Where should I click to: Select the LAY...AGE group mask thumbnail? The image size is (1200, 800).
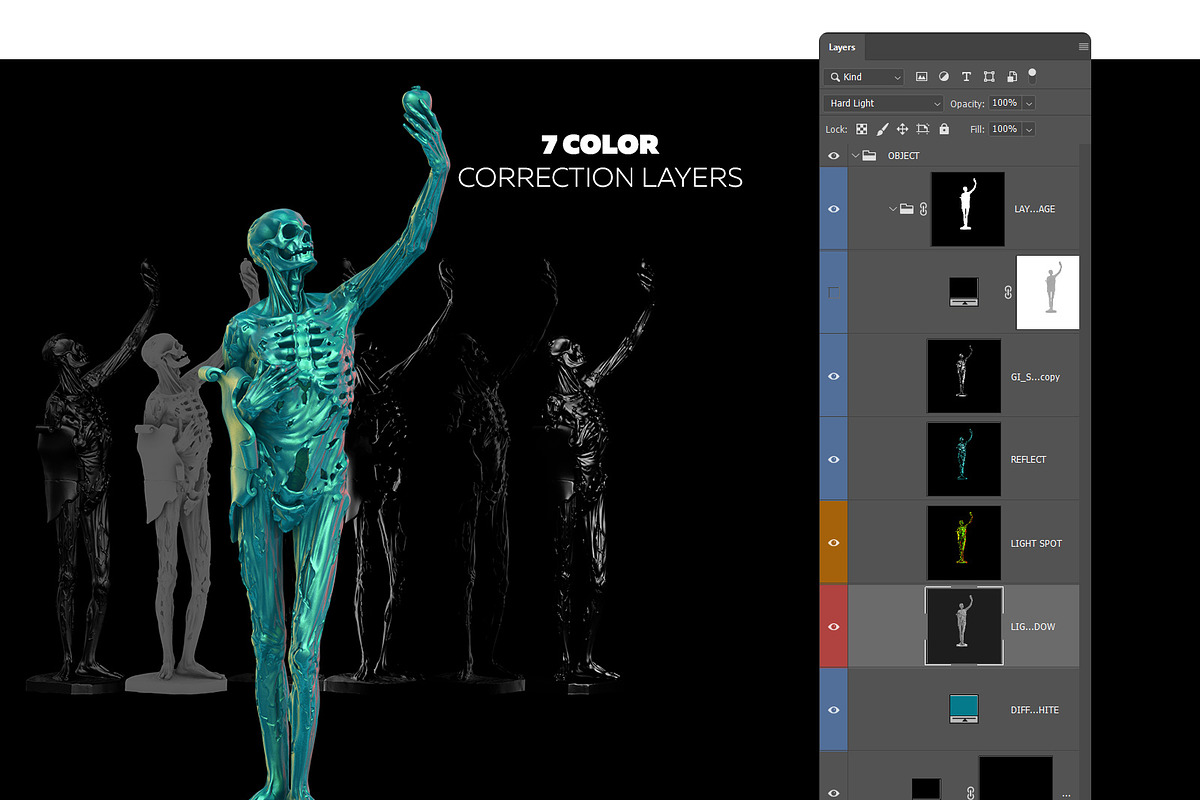967,209
